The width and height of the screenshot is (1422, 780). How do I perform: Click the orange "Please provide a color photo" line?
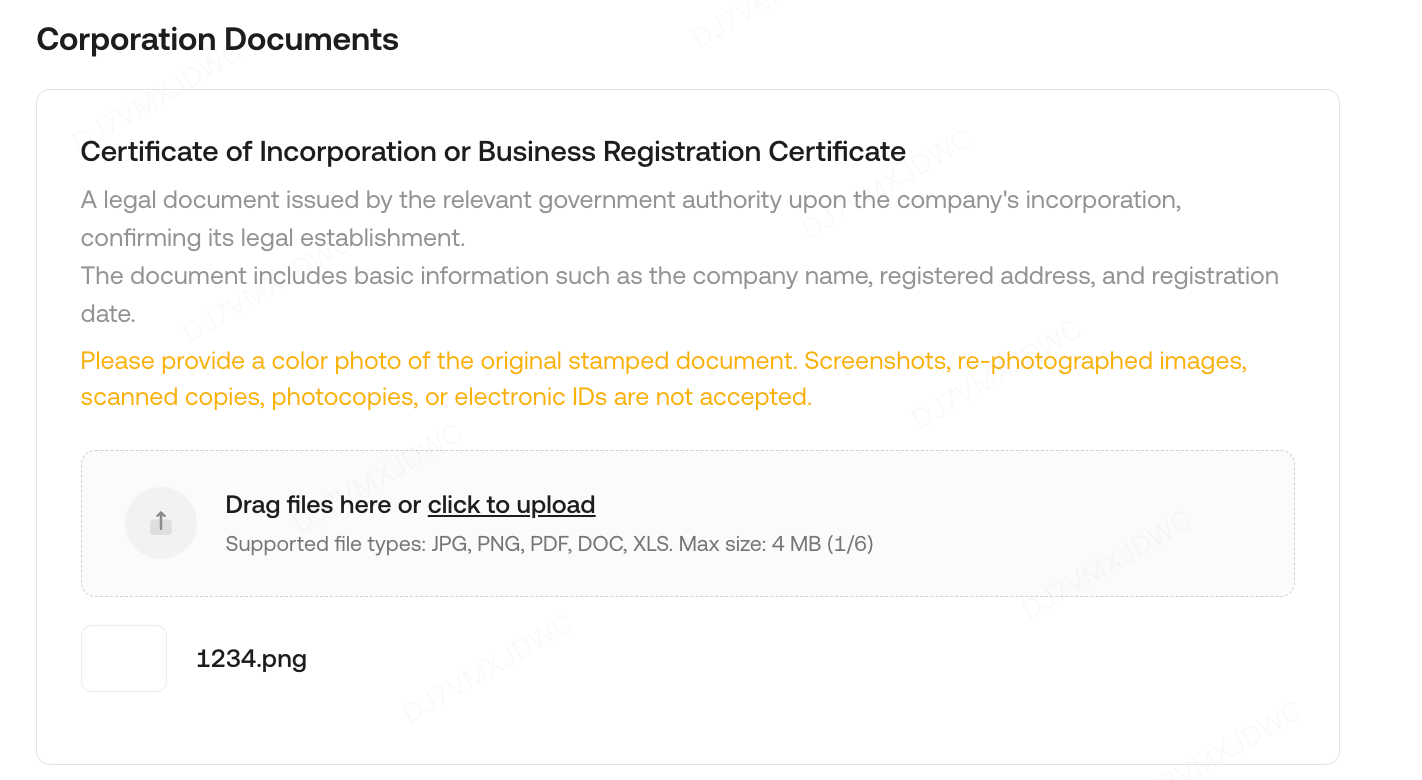[x=440, y=361]
